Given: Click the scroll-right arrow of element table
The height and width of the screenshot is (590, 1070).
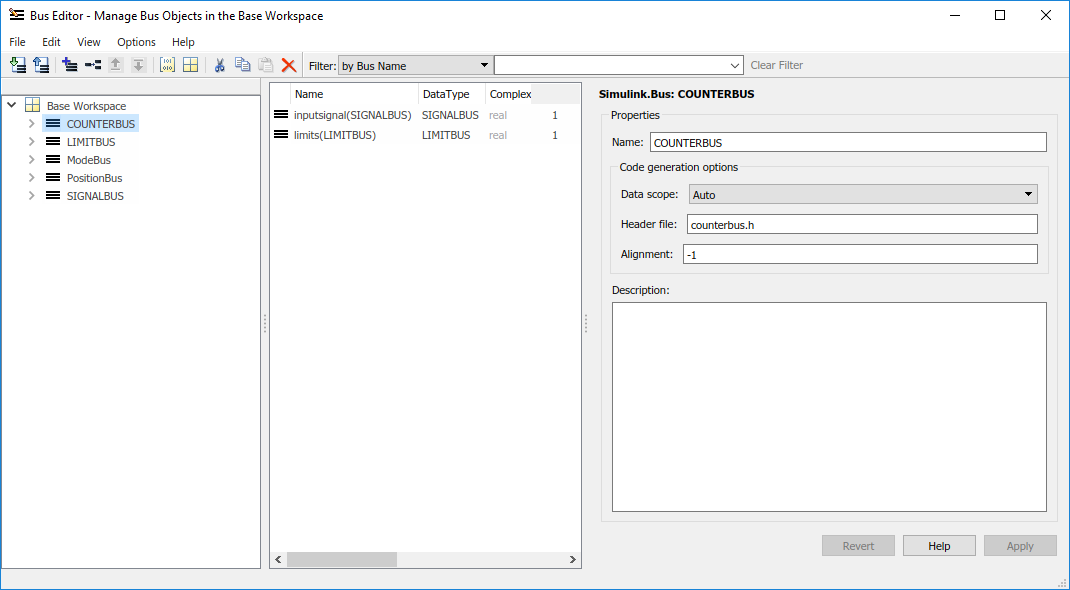Looking at the screenshot, I should click(573, 559).
